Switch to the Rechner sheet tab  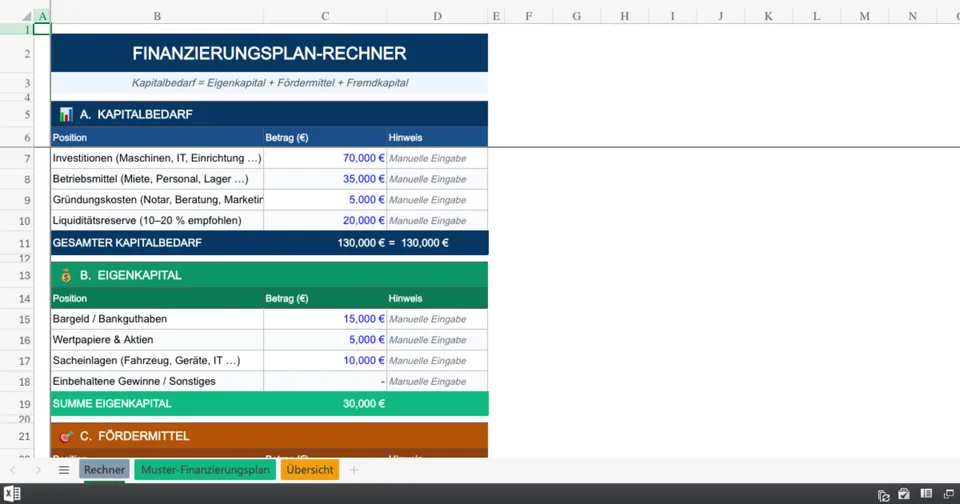[x=104, y=470]
